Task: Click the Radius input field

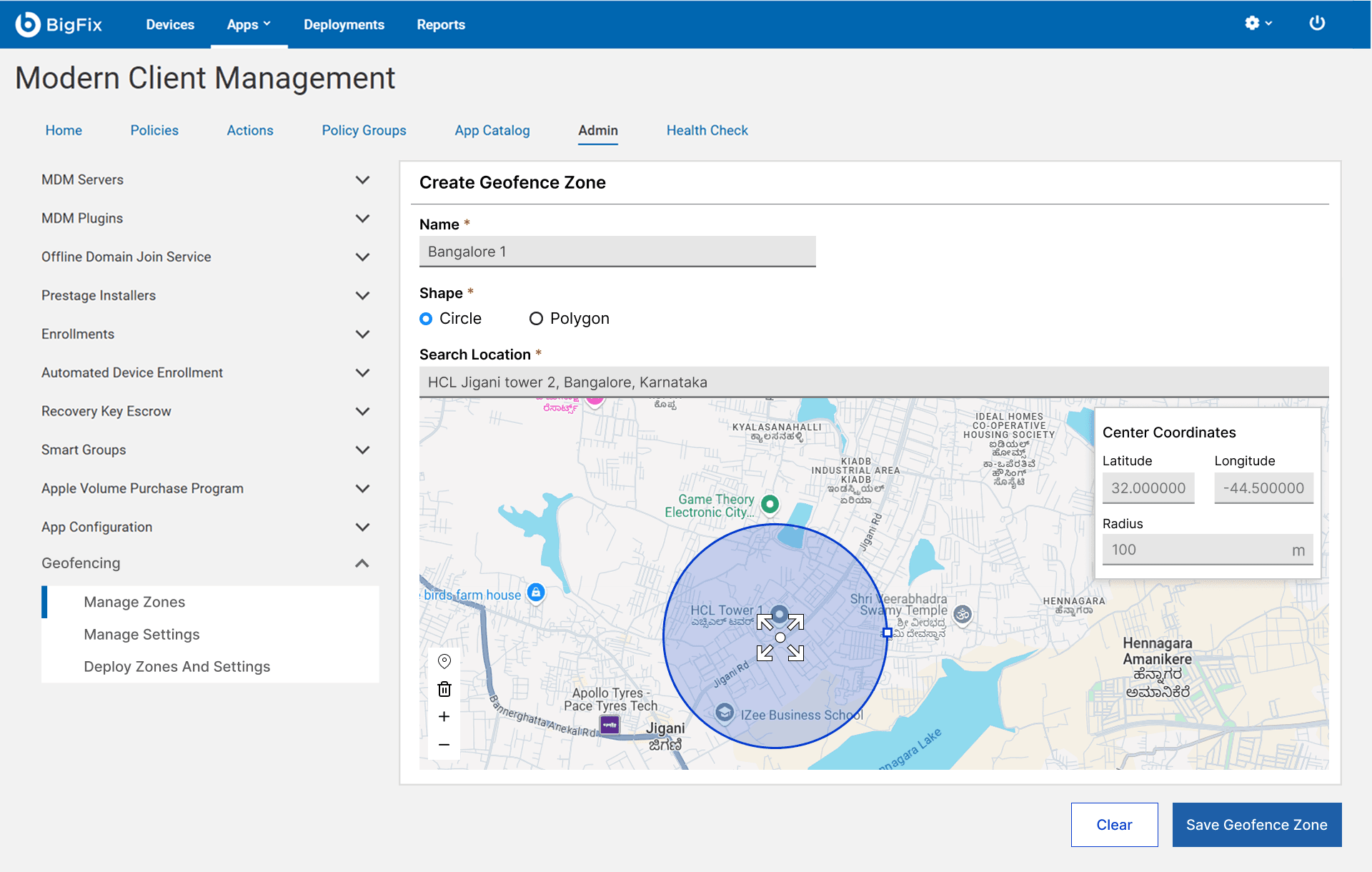Action: coord(1208,550)
